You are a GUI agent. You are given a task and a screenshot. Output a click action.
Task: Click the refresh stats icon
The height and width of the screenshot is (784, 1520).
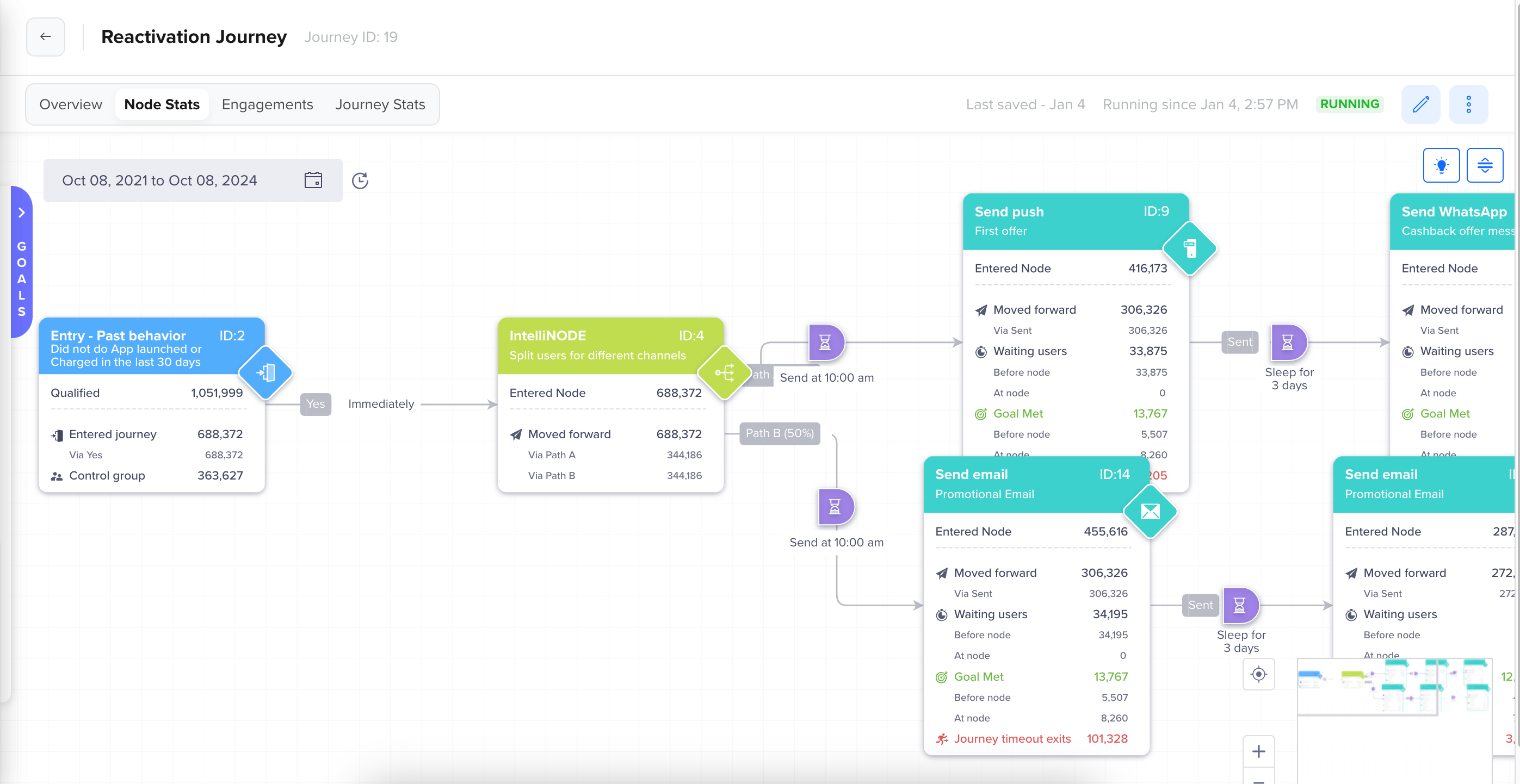click(x=360, y=181)
